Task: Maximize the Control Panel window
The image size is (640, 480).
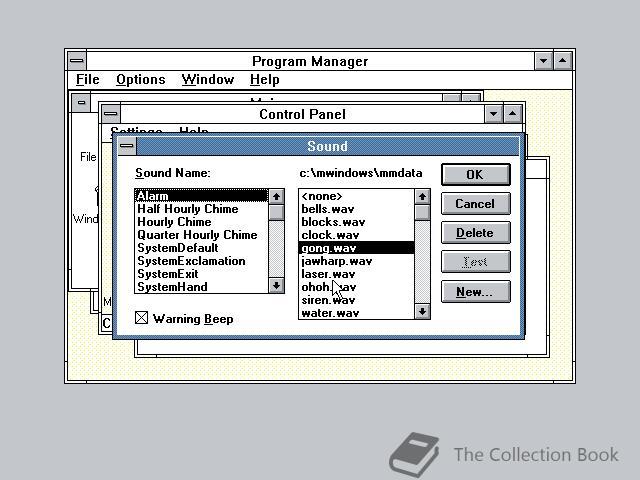Action: 513,113
